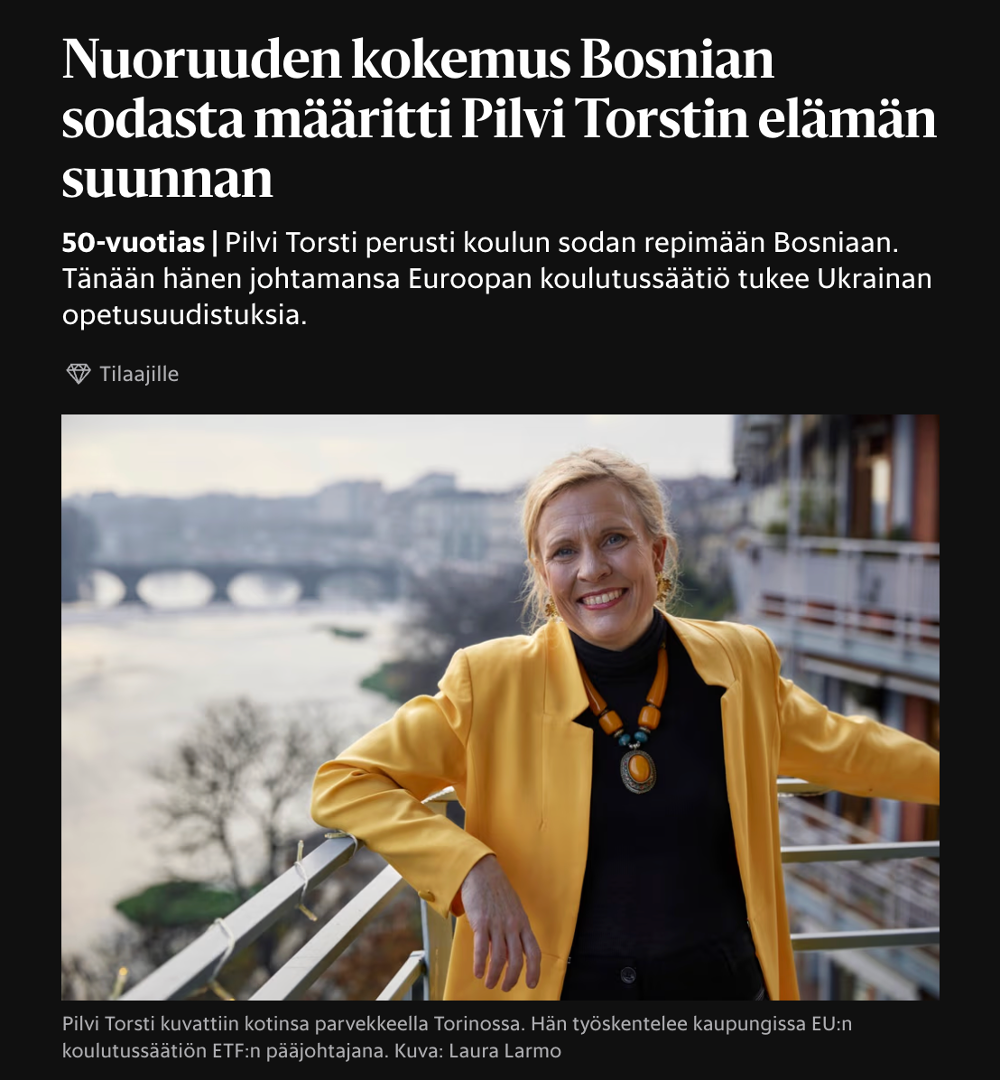Click the photo caption text
The height and width of the screenshot is (1080, 1000).
[457, 1037]
